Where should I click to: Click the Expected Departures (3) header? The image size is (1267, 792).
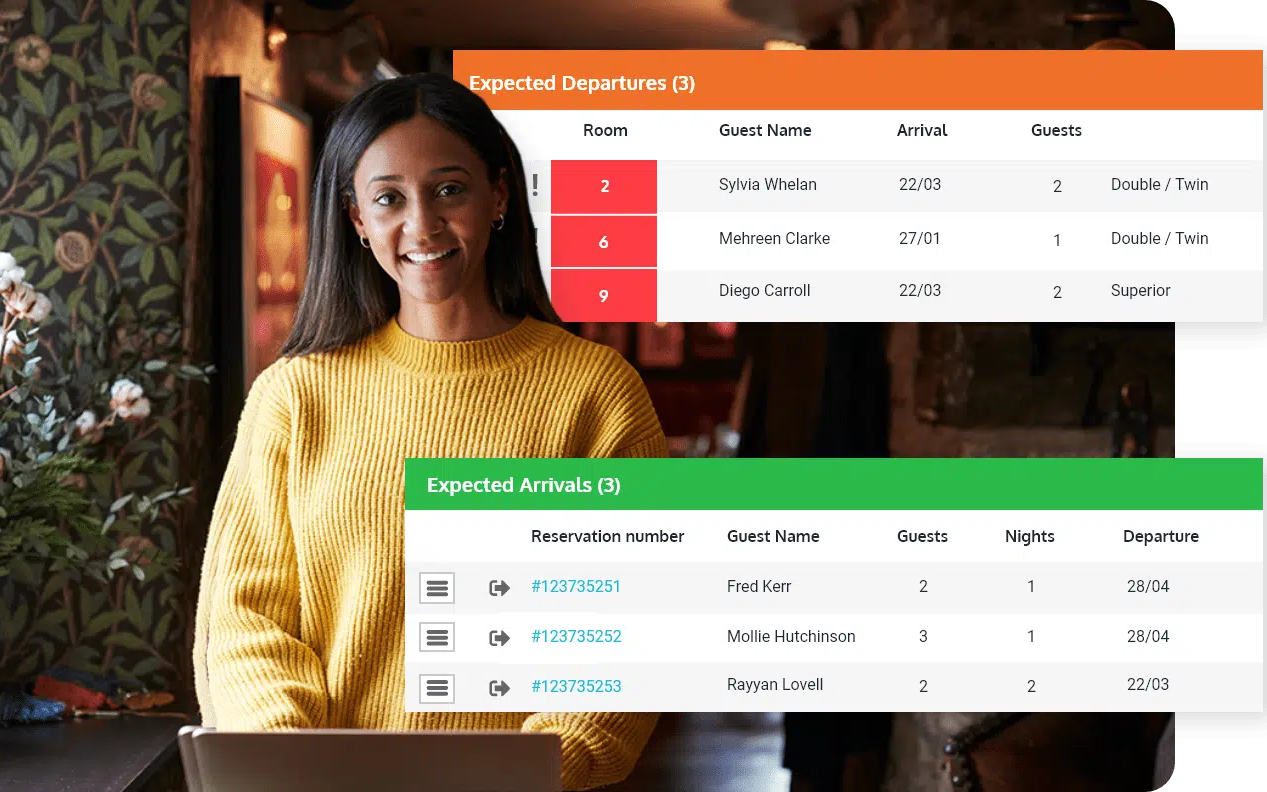pos(582,83)
